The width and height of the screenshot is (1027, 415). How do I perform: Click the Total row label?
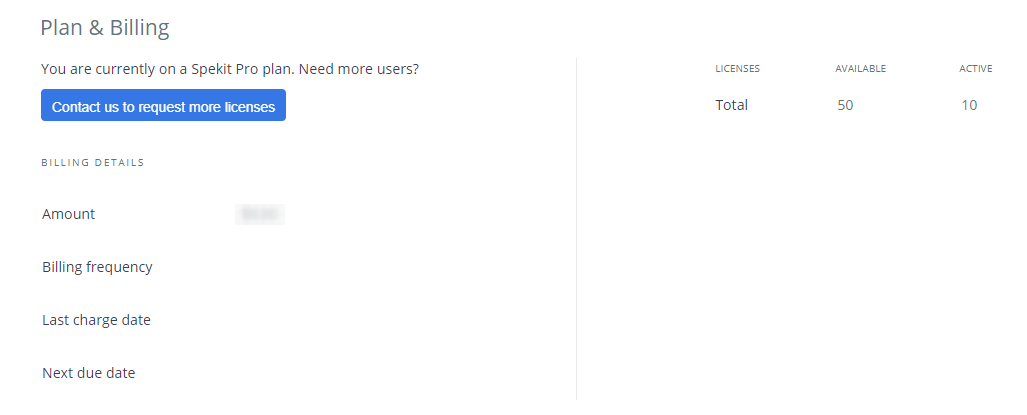pos(732,105)
